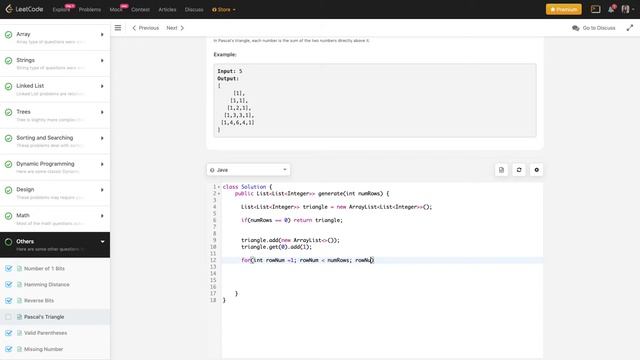640x360 pixels.
Task: Go to Previous problem
Action: tap(146, 28)
